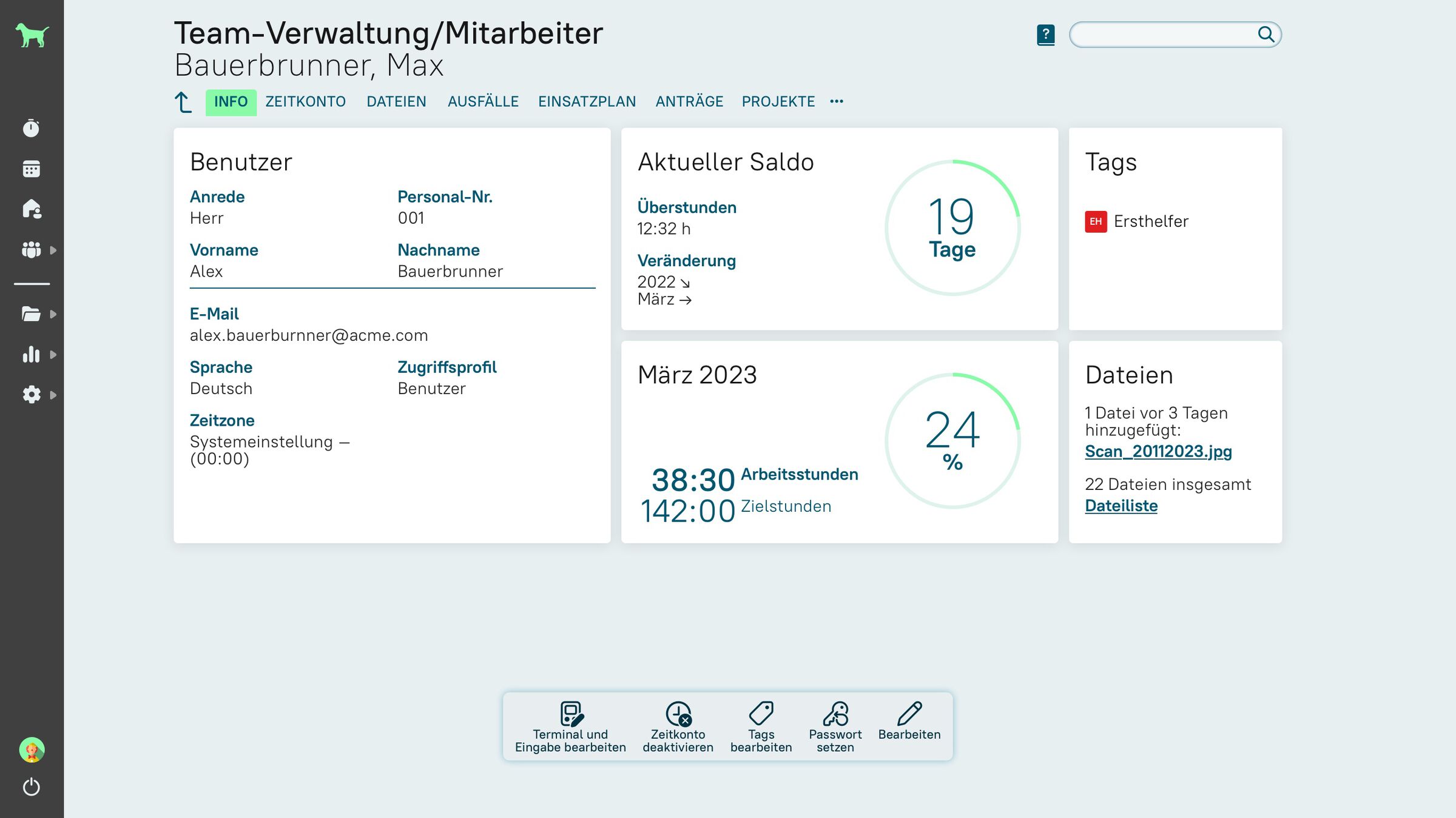Open Terminal und Eingabe bearbeiten
Screen dimensions: 1456x818
pos(570,726)
